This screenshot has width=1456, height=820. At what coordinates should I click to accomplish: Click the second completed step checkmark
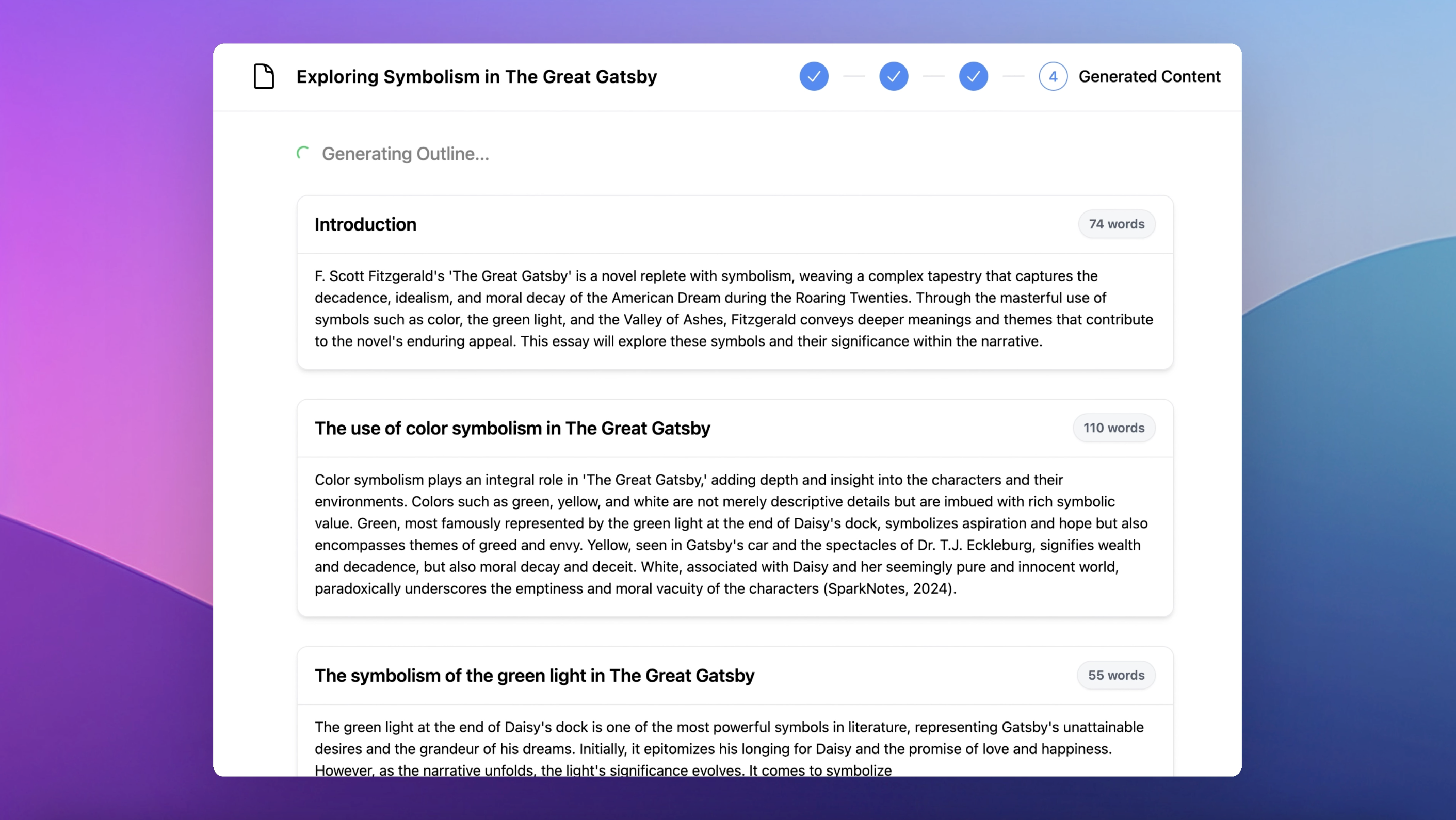pos(893,76)
